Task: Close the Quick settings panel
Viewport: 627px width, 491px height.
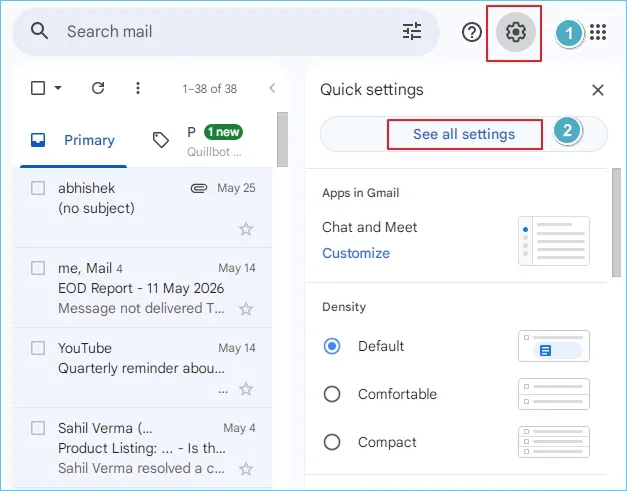Action: pyautogui.click(x=598, y=90)
